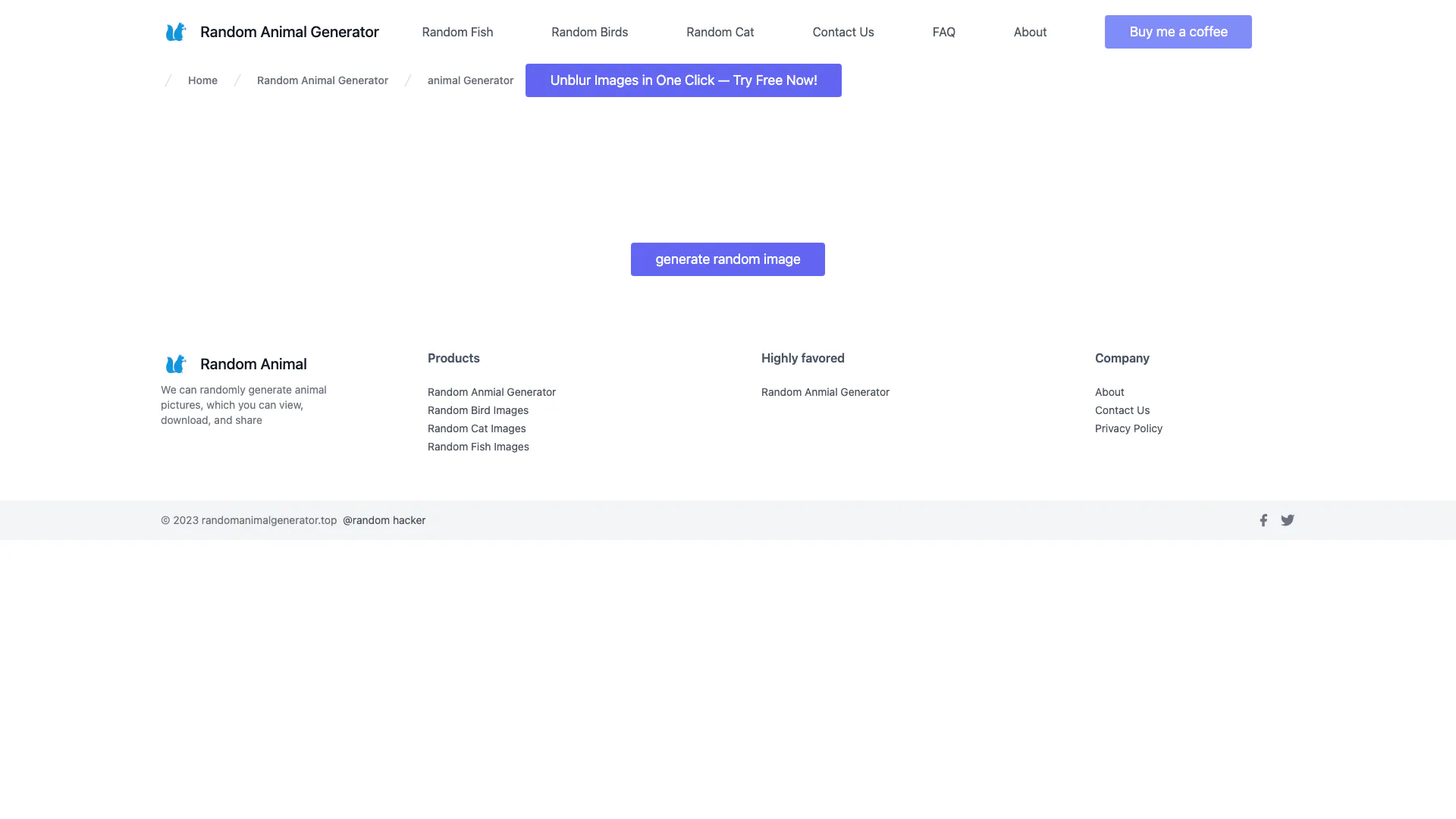
Task: Click the header cat logo icon
Action: coord(175,32)
